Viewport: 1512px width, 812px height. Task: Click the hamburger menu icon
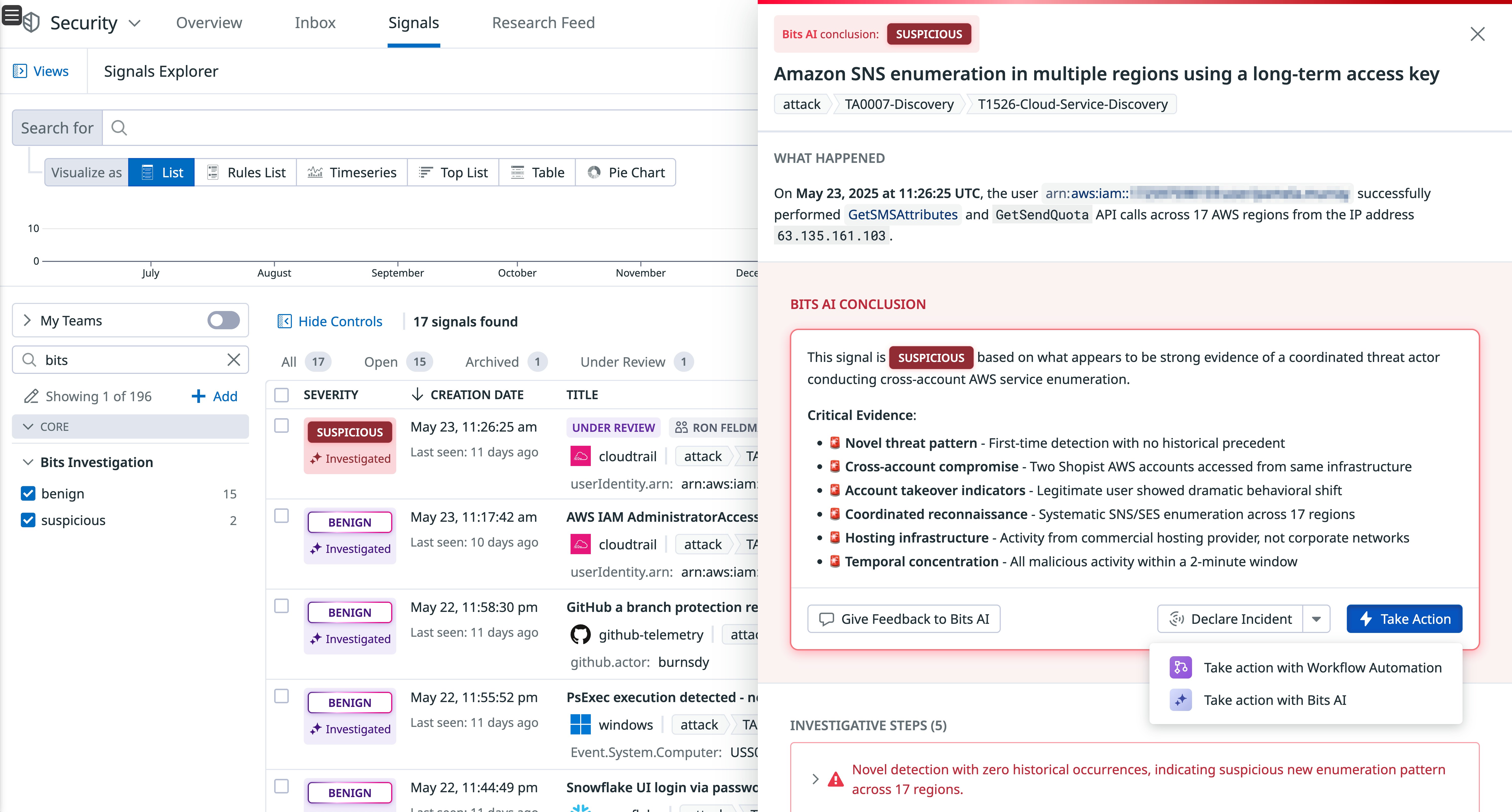(x=12, y=15)
